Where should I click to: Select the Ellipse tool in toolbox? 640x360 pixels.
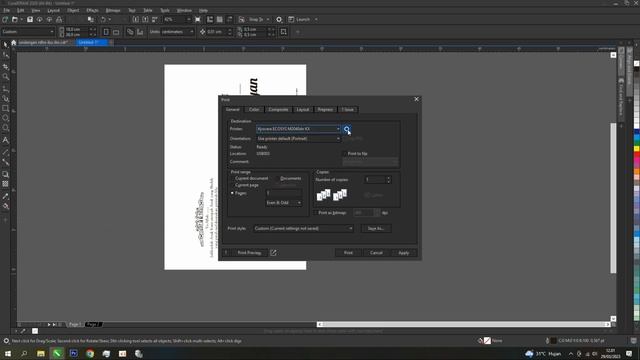5,118
